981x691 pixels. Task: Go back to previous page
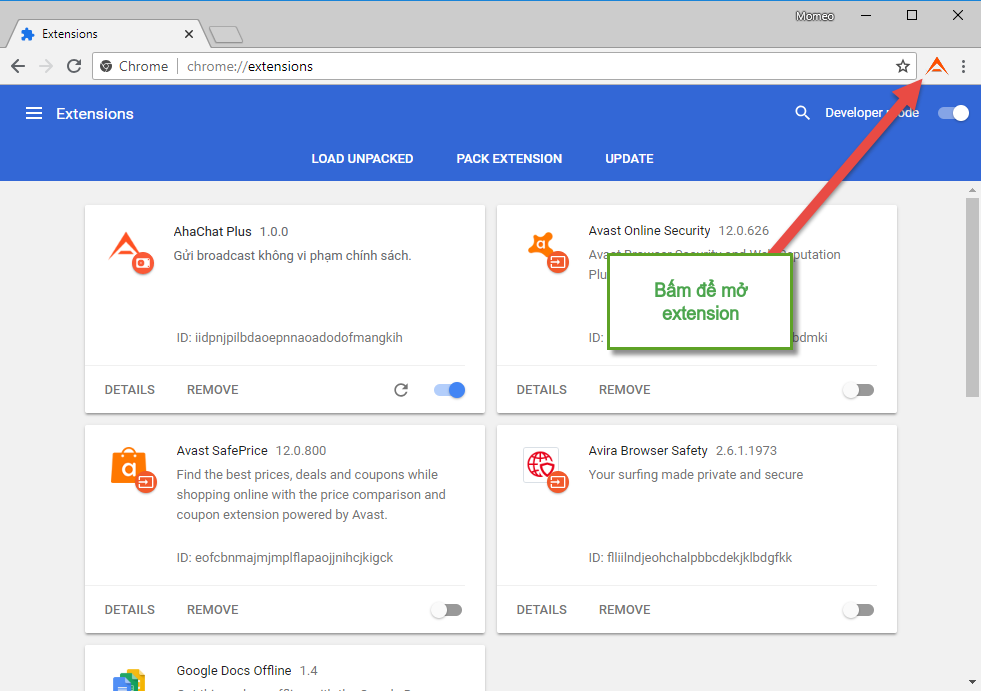coord(19,66)
